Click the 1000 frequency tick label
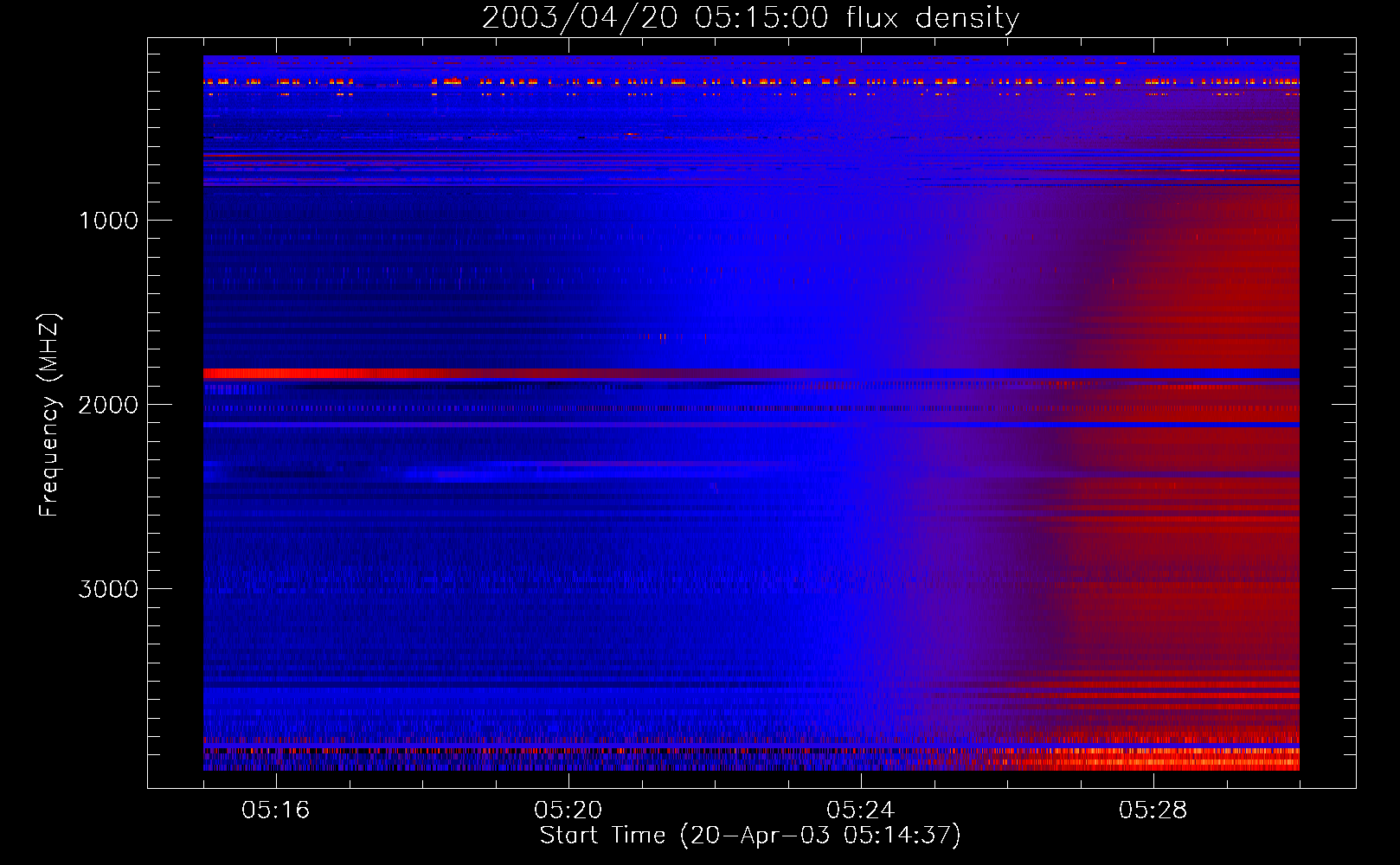This screenshot has height=865, width=1400. tap(109, 221)
